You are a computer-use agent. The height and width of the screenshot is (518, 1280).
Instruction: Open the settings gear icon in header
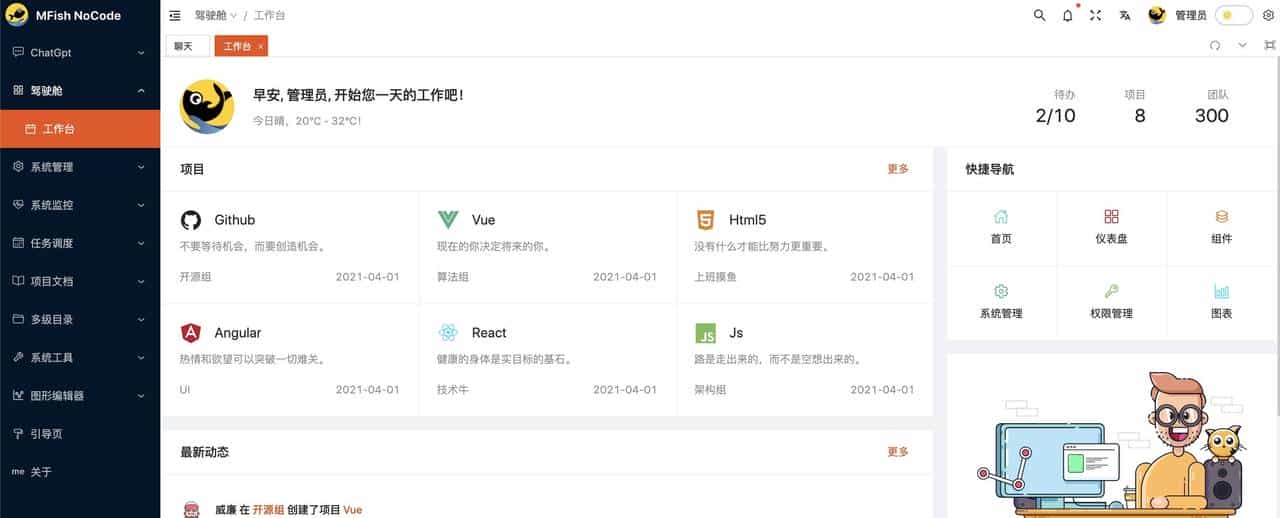pyautogui.click(x=1268, y=15)
